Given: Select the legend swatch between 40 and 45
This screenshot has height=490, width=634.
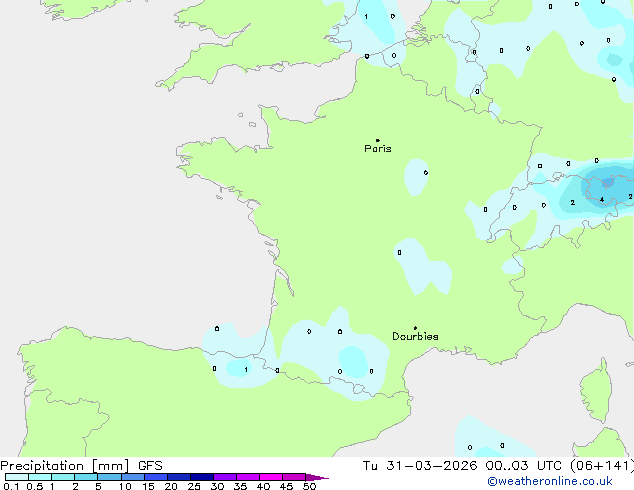Looking at the screenshot, I should [x=271, y=477].
